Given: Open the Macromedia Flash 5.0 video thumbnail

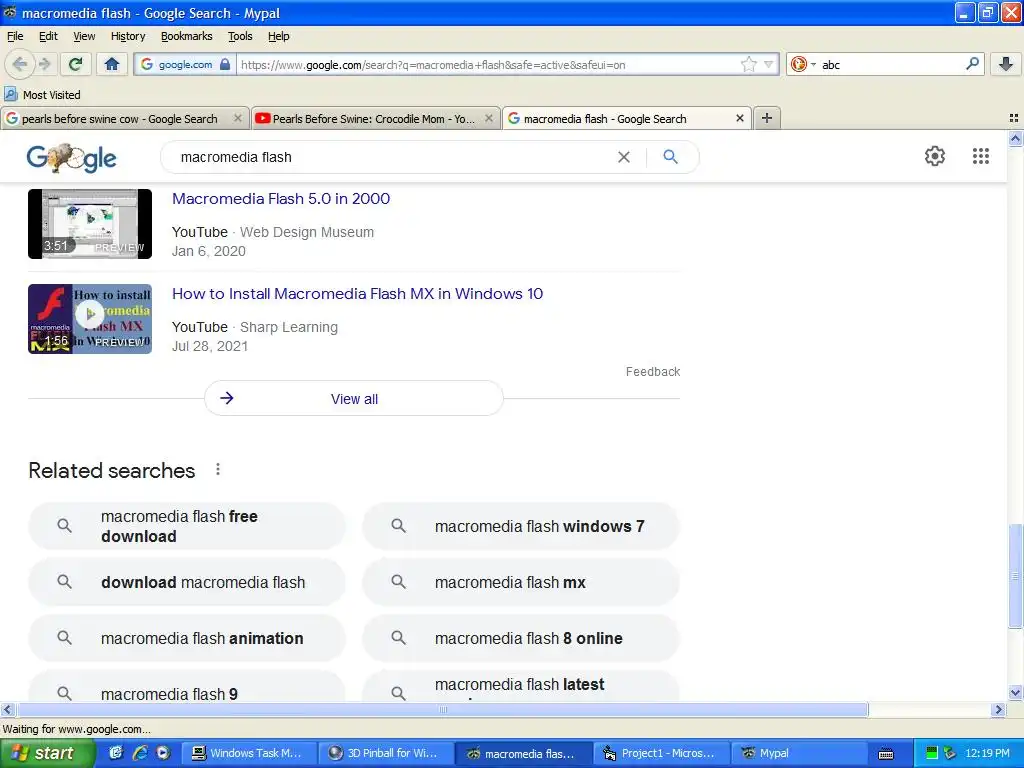Looking at the screenshot, I should [90, 224].
